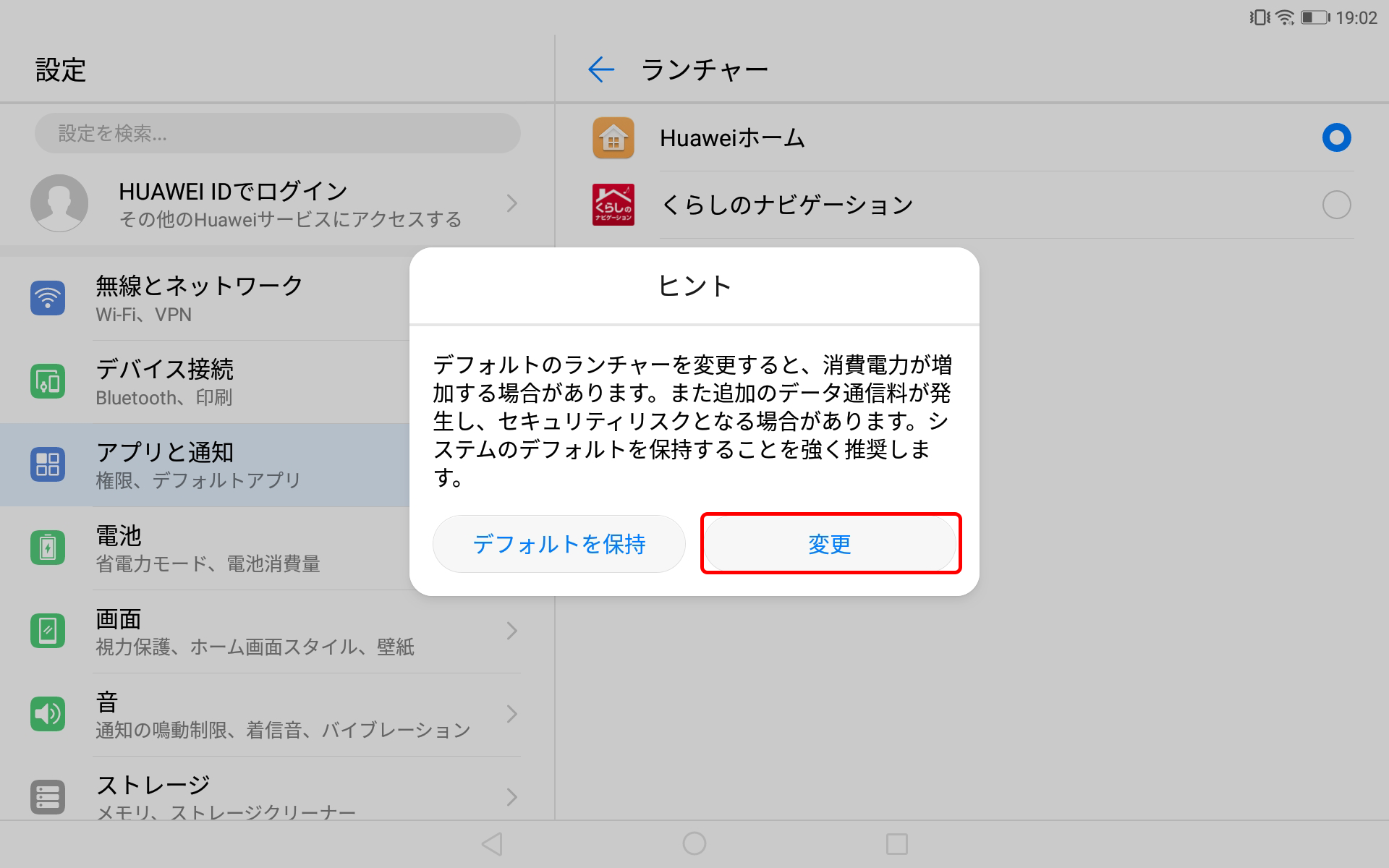Tap the デフォルトを保持 button
This screenshot has height=868, width=1389.
point(559,544)
